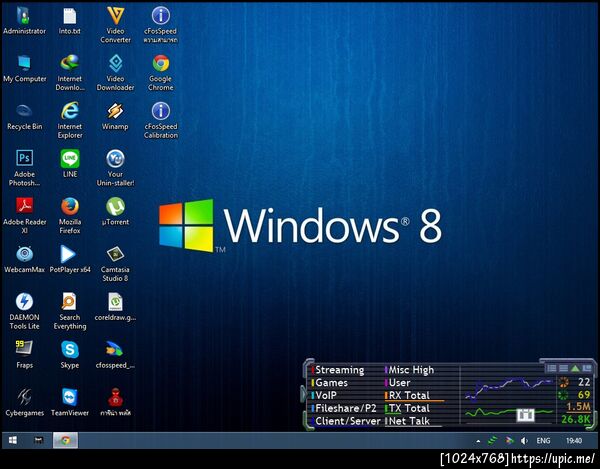
Task: Launch Skype desktop icon
Action: coord(70,355)
